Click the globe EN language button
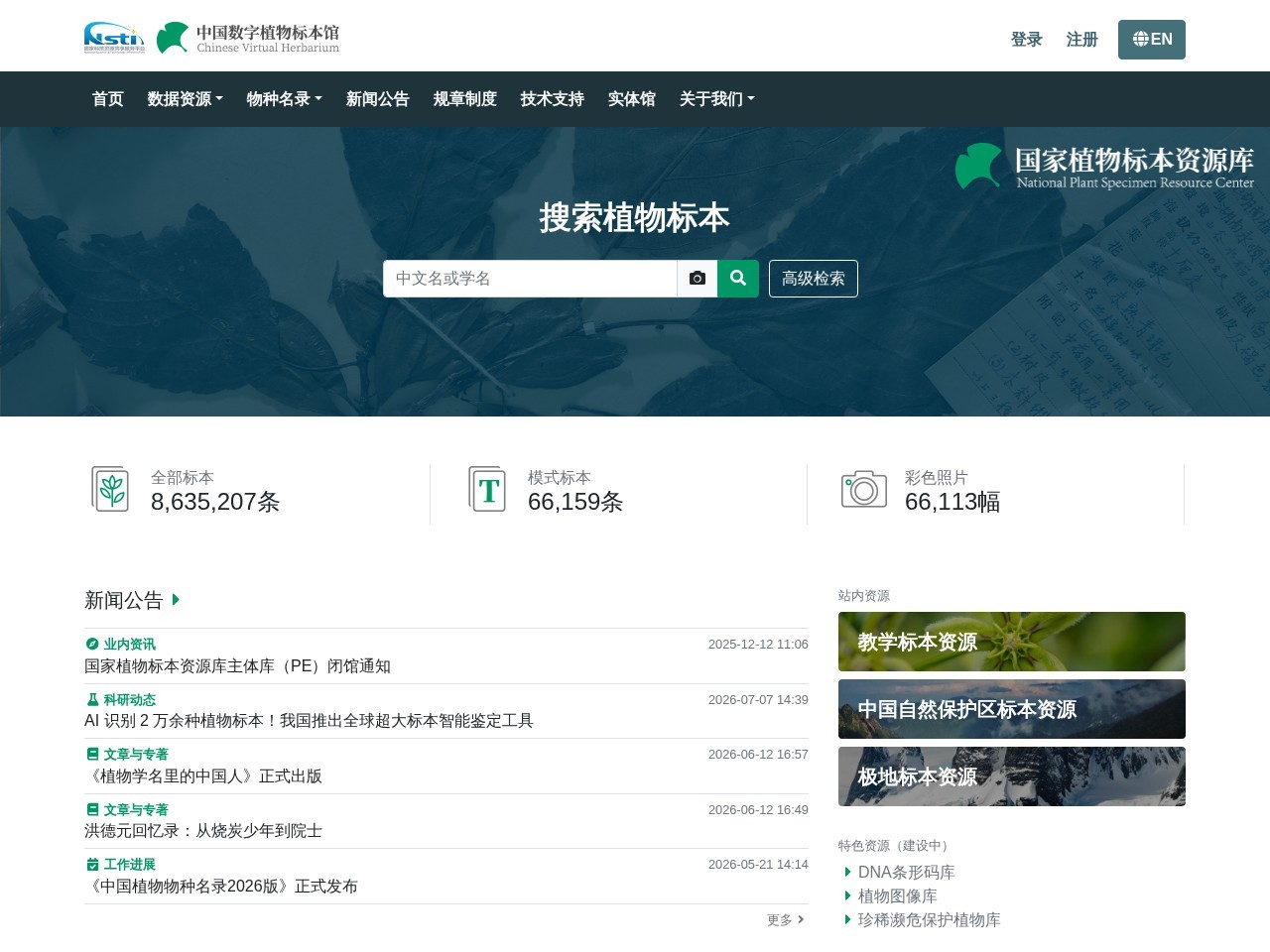 point(1152,40)
